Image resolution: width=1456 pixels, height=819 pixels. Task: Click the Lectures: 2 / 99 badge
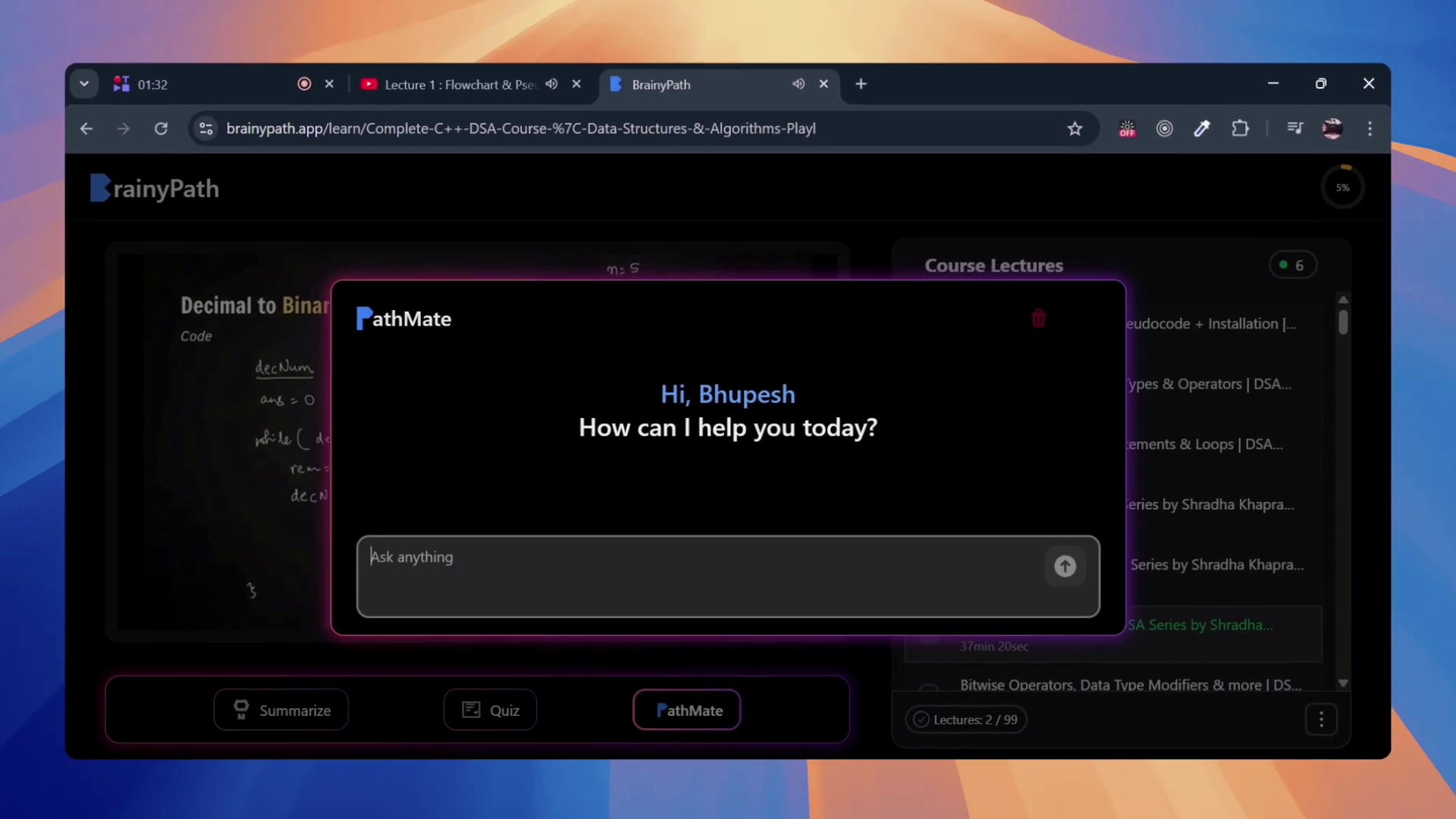966,719
